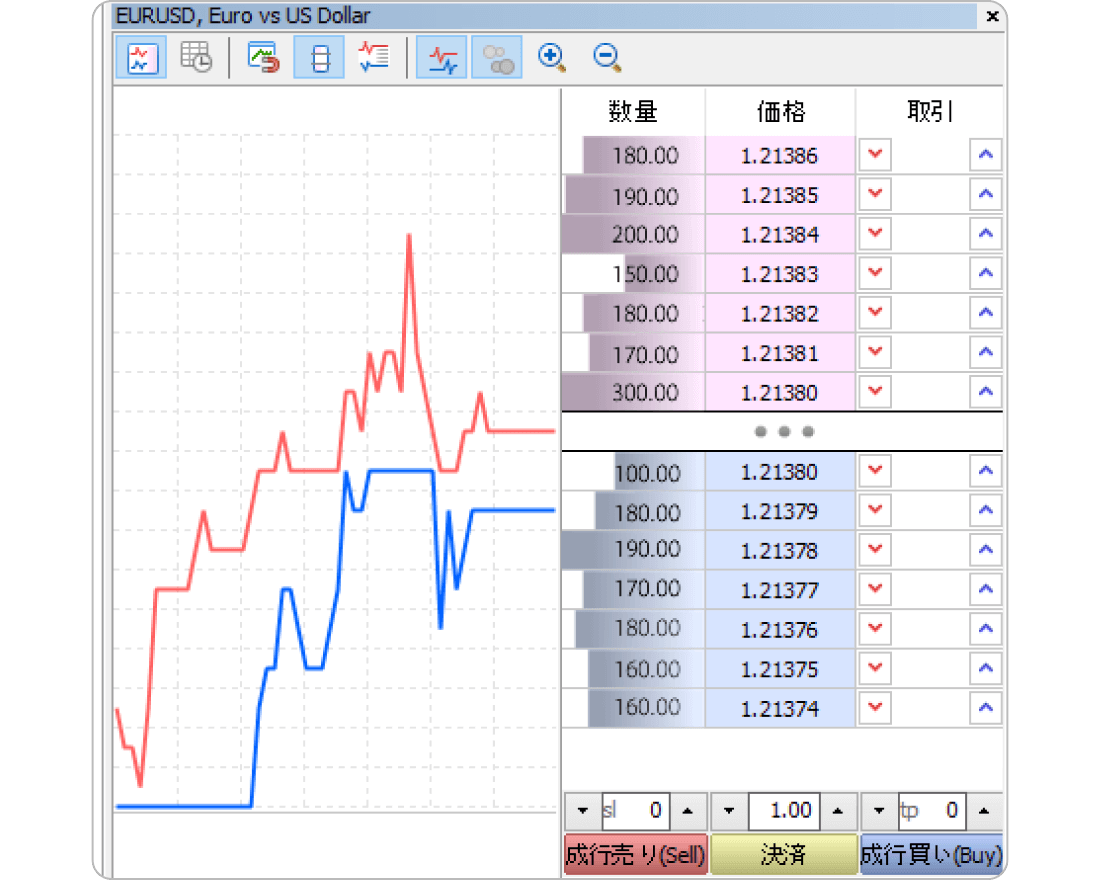
Task: Toggle the tick chart display icon
Action: 141,58
